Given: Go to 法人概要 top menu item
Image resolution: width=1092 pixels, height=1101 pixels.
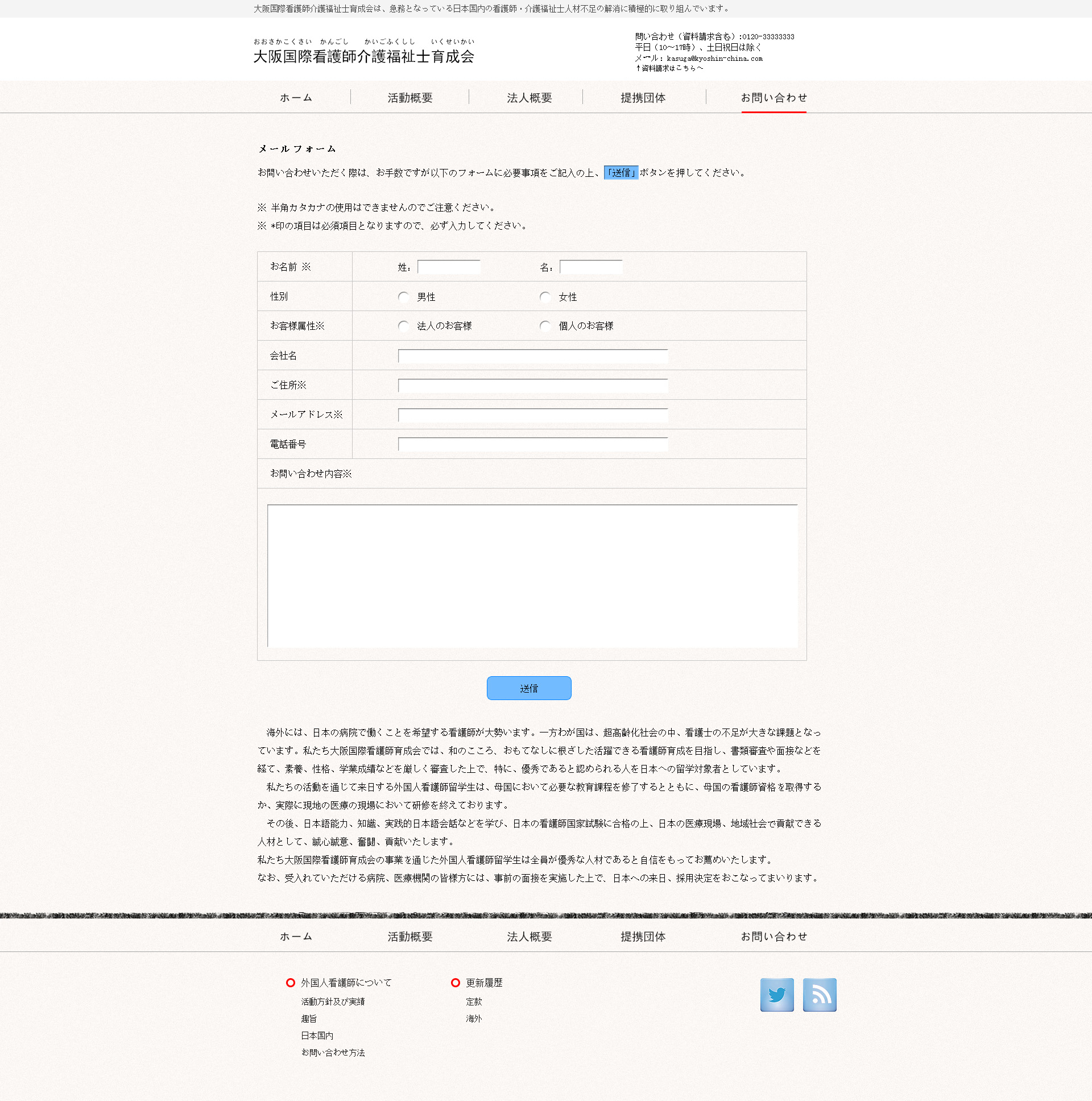Looking at the screenshot, I should tap(529, 98).
